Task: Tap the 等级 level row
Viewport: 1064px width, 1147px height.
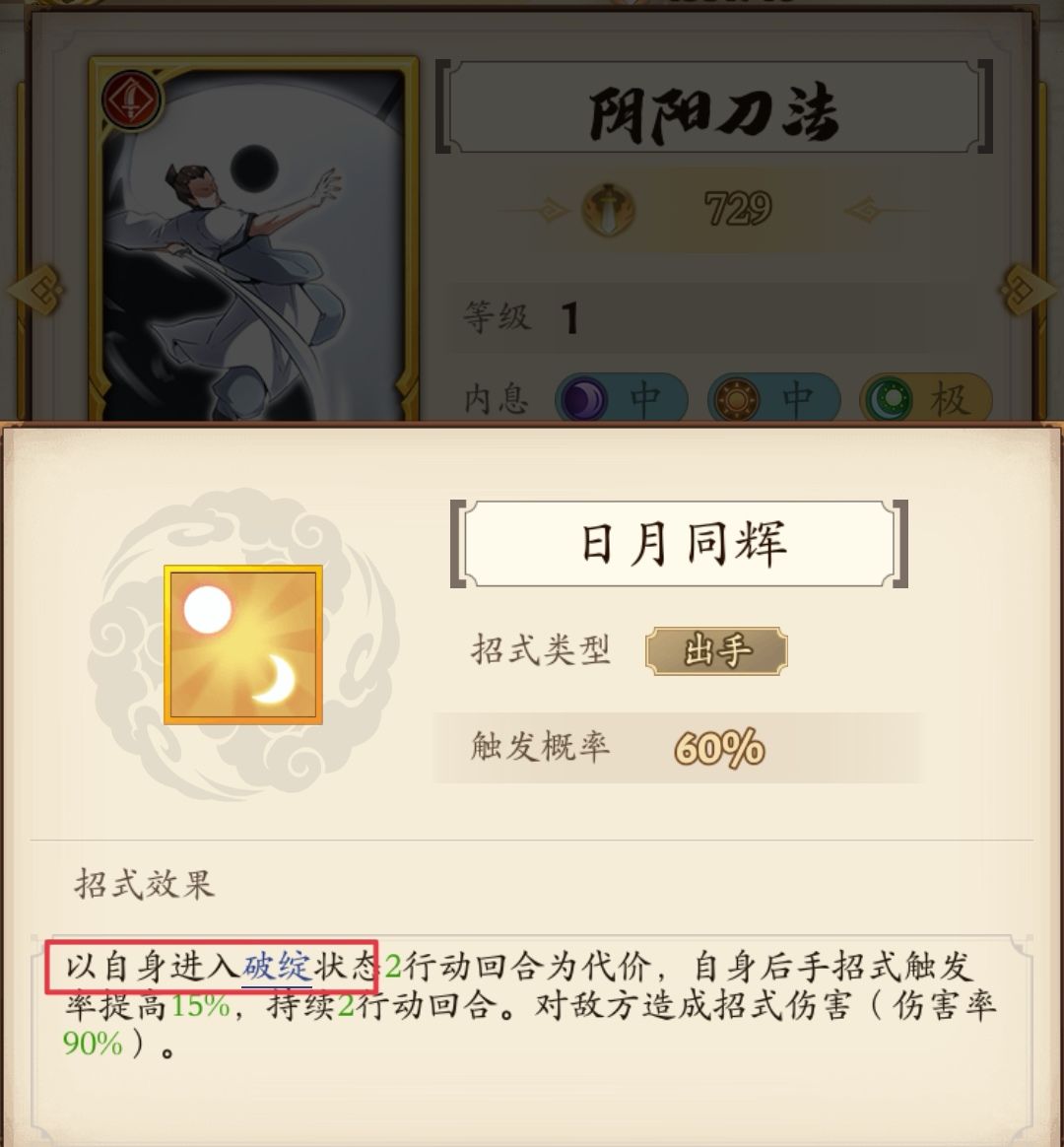Action: coord(688,318)
